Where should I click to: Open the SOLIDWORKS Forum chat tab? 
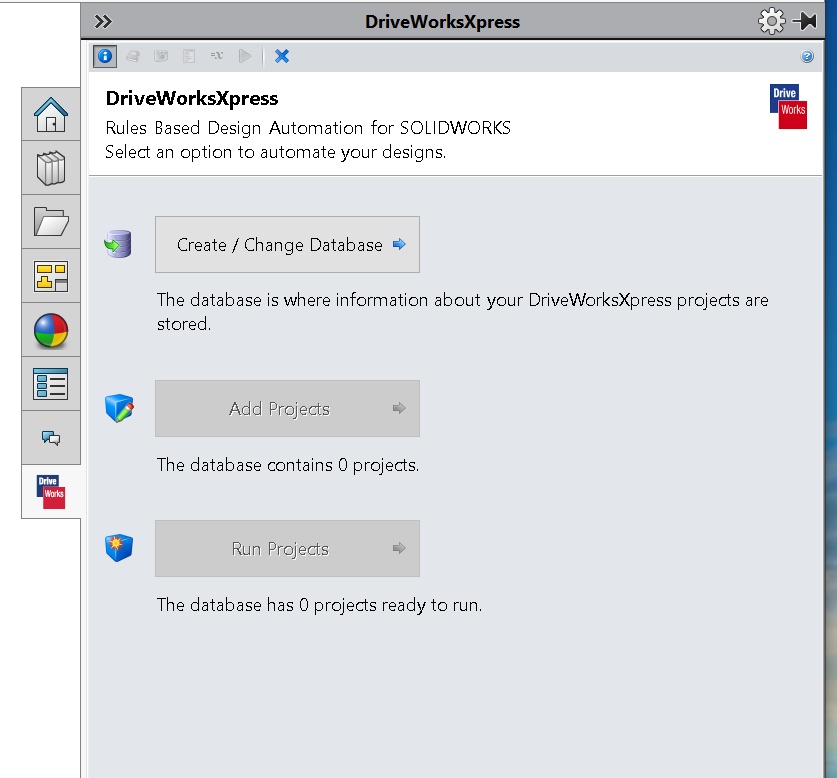tap(51, 438)
